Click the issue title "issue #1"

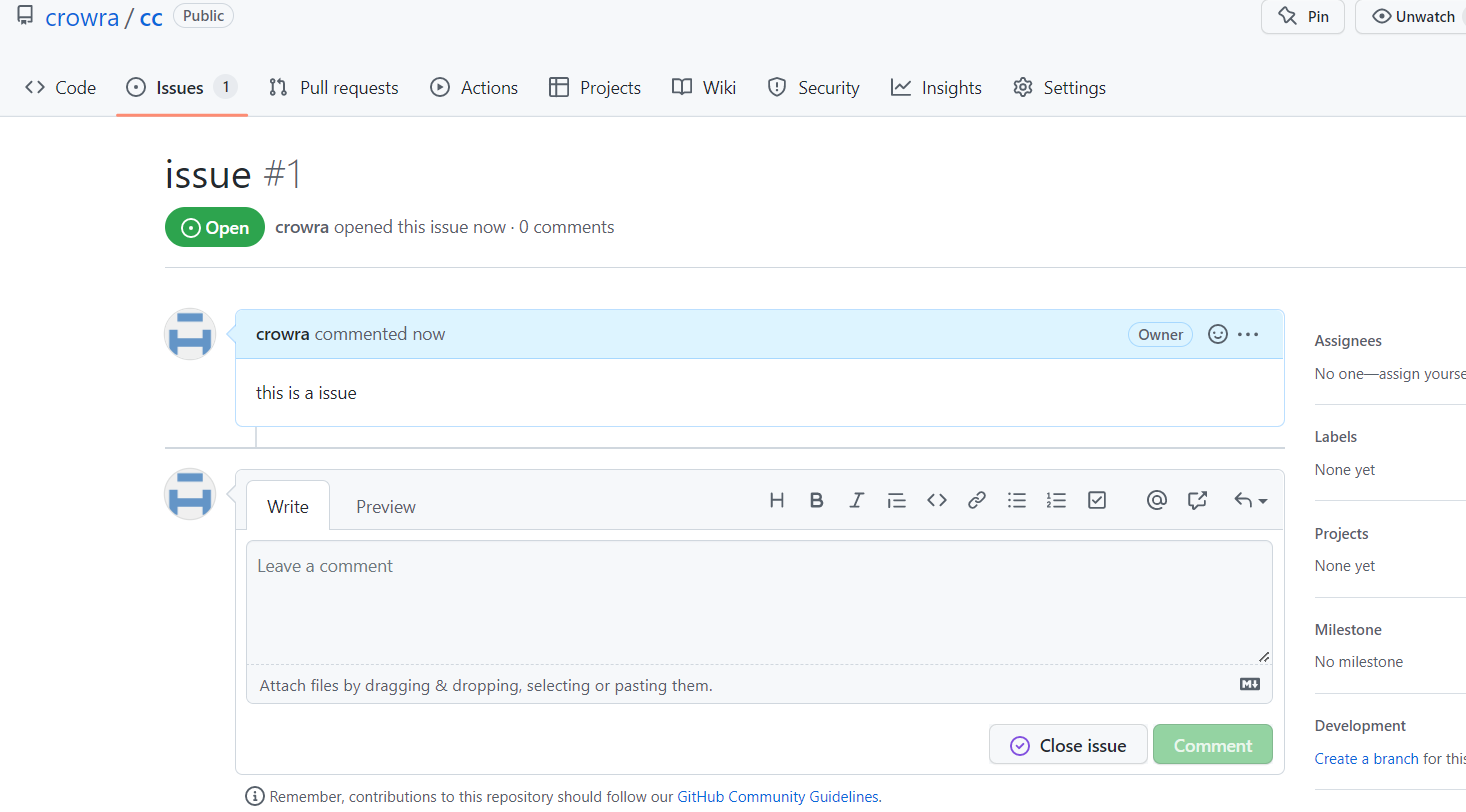coord(233,175)
